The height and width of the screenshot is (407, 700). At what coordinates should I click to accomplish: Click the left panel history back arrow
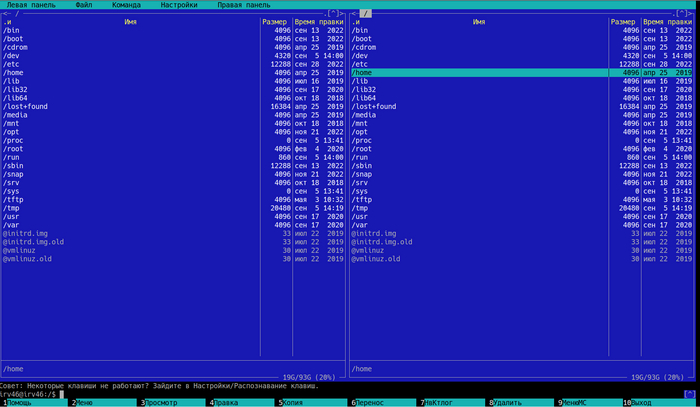click(x=4, y=13)
